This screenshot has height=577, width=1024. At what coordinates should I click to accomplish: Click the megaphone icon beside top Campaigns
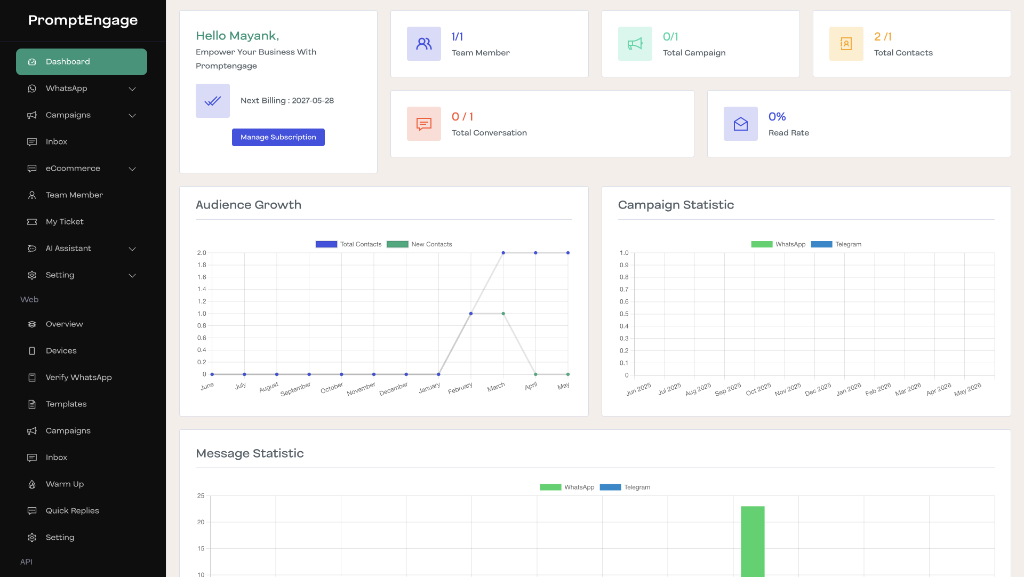(x=32, y=115)
